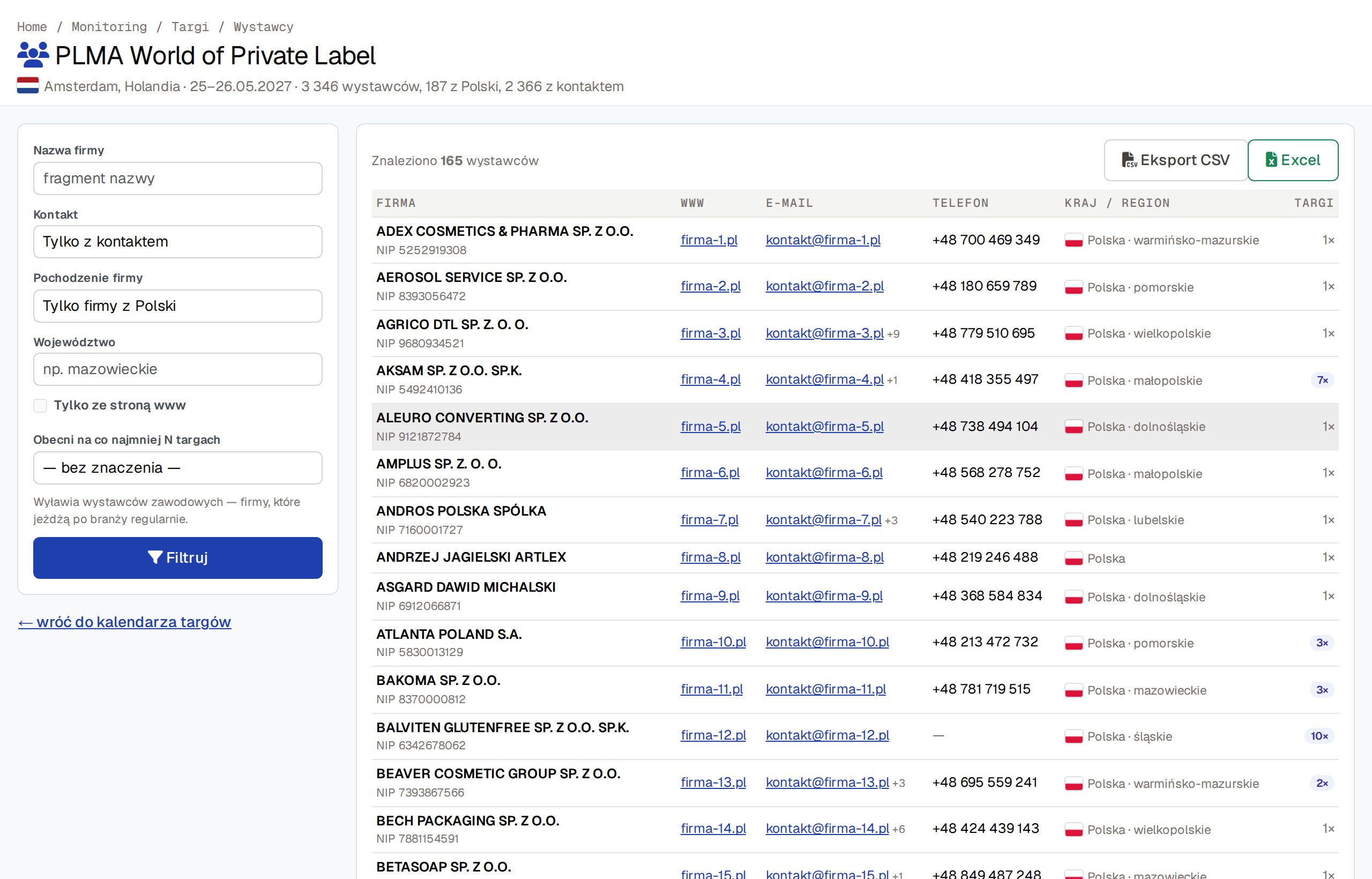Click the TELEFON column header
The height and width of the screenshot is (879, 1372).
tap(960, 203)
